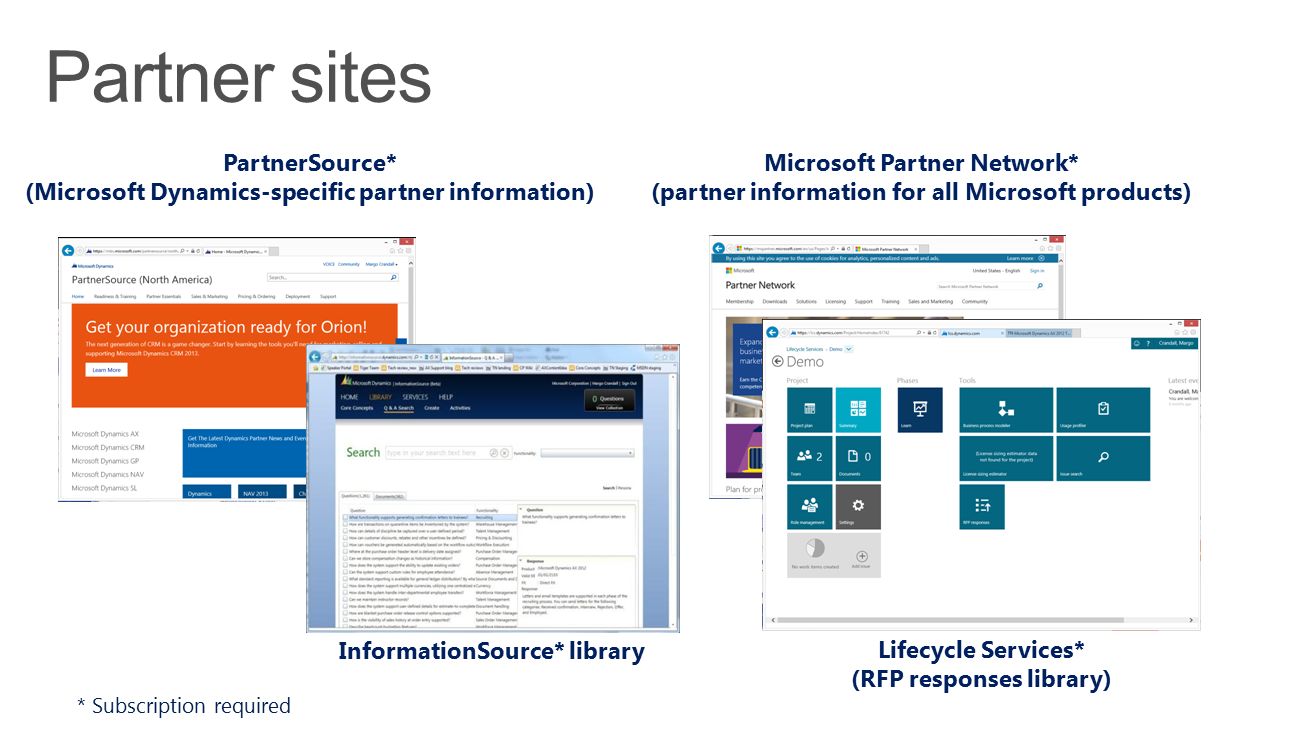Image resolution: width=1305 pixels, height=734 pixels.
Task: Expand the Demo project dropdown in Lifecycle Services breadcrumb
Action: (x=849, y=349)
